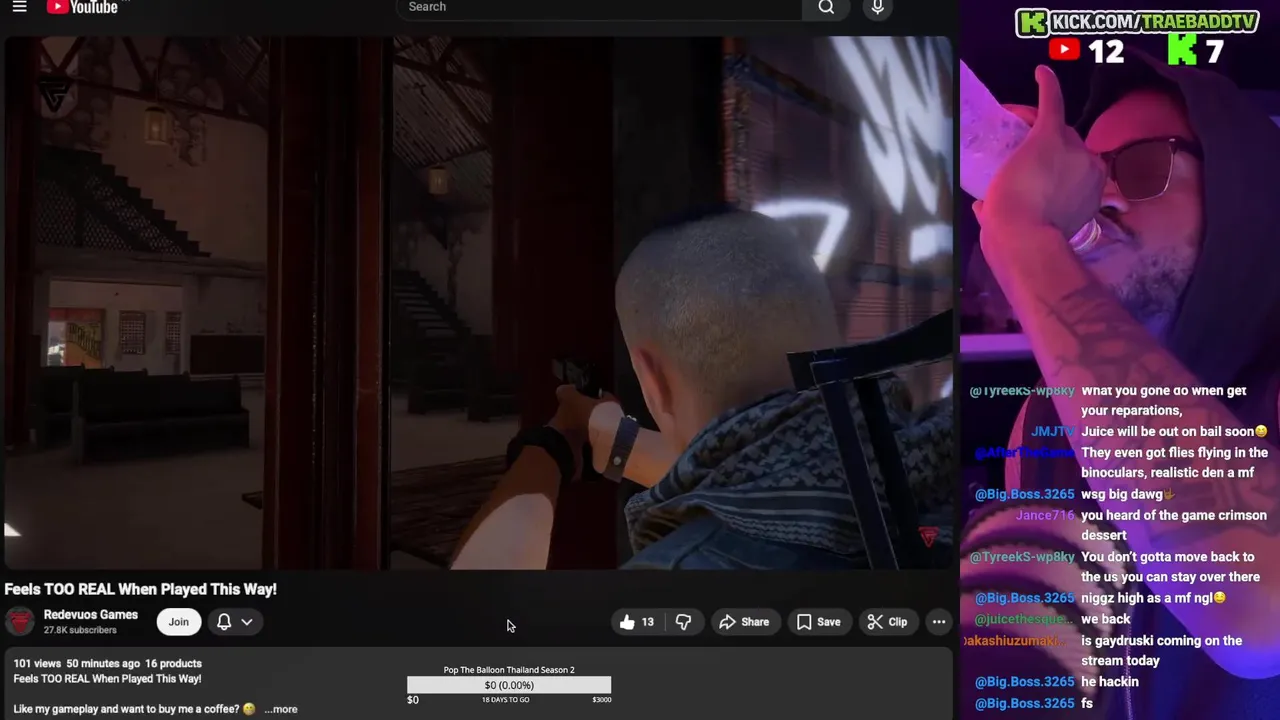This screenshot has height=720, width=1280.
Task: Click the 'Pop The Balloon Thailand Season 2' label
Action: click(x=509, y=670)
